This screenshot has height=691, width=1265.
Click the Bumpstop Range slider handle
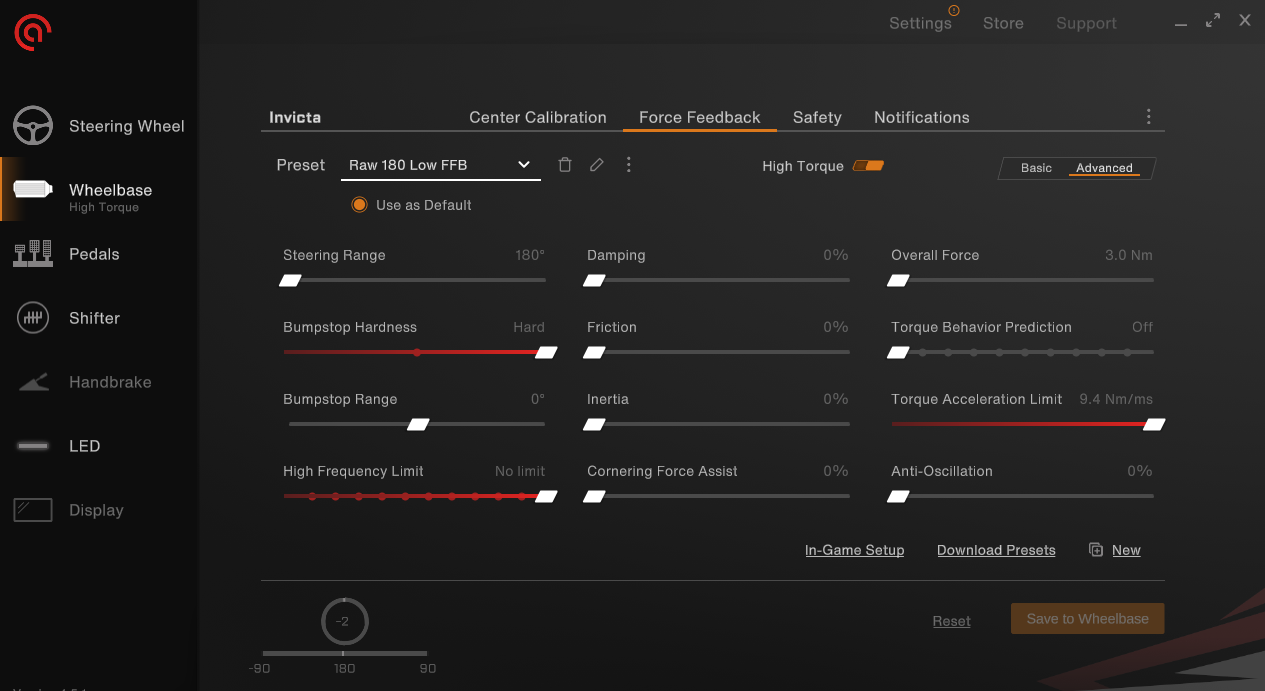click(418, 425)
